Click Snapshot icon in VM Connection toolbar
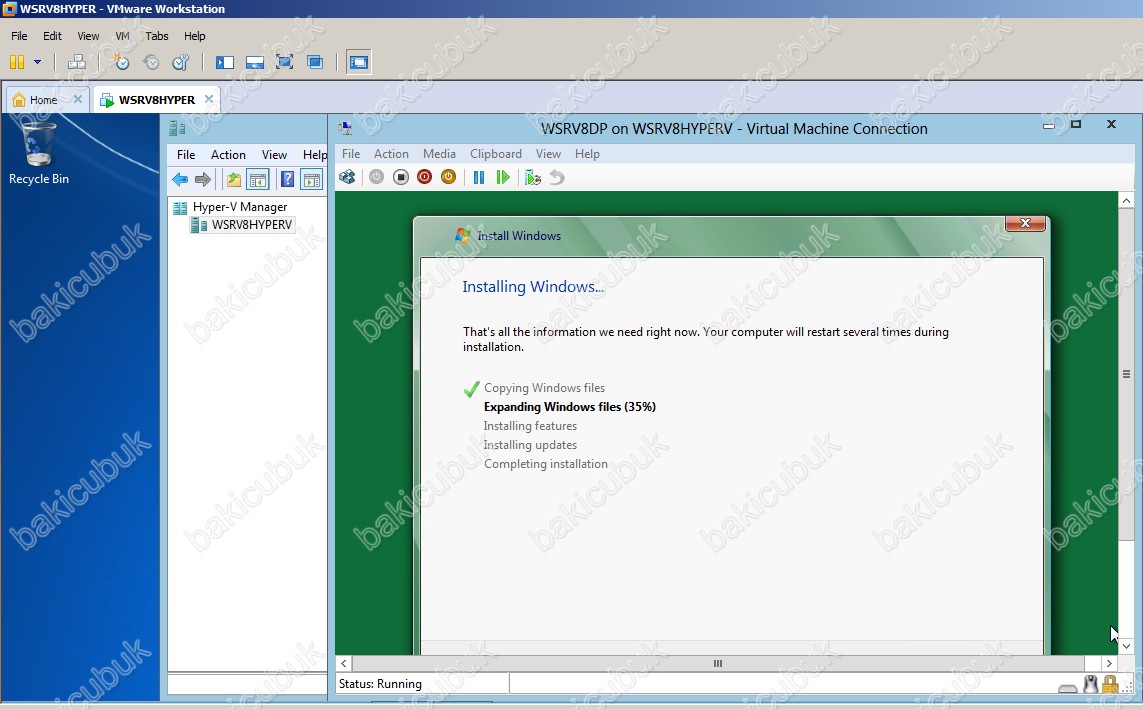The image size is (1143, 709). 533,177
